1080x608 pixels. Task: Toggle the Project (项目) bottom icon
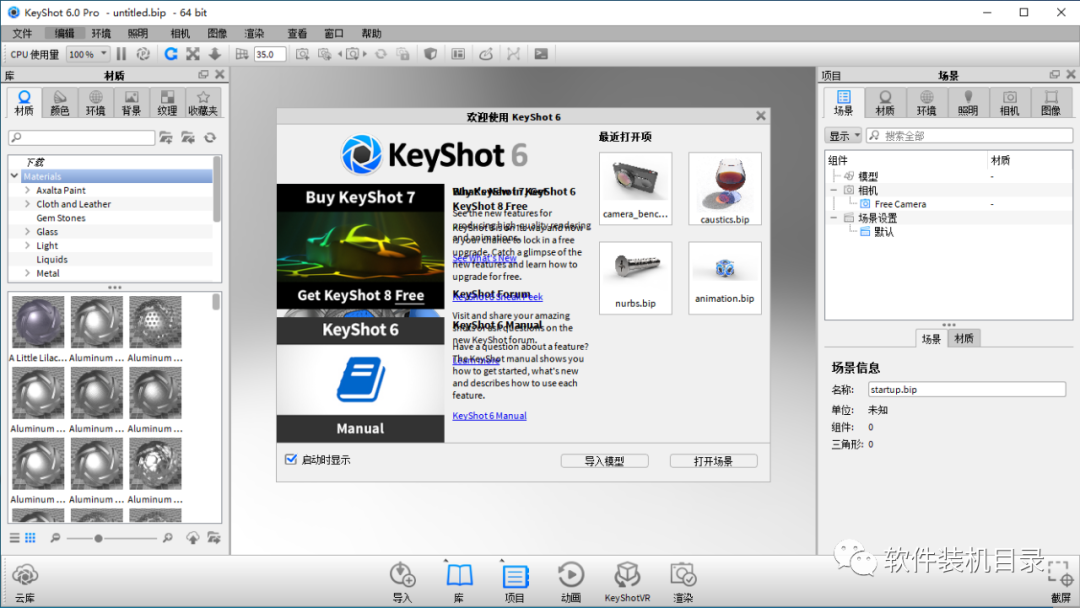515,583
